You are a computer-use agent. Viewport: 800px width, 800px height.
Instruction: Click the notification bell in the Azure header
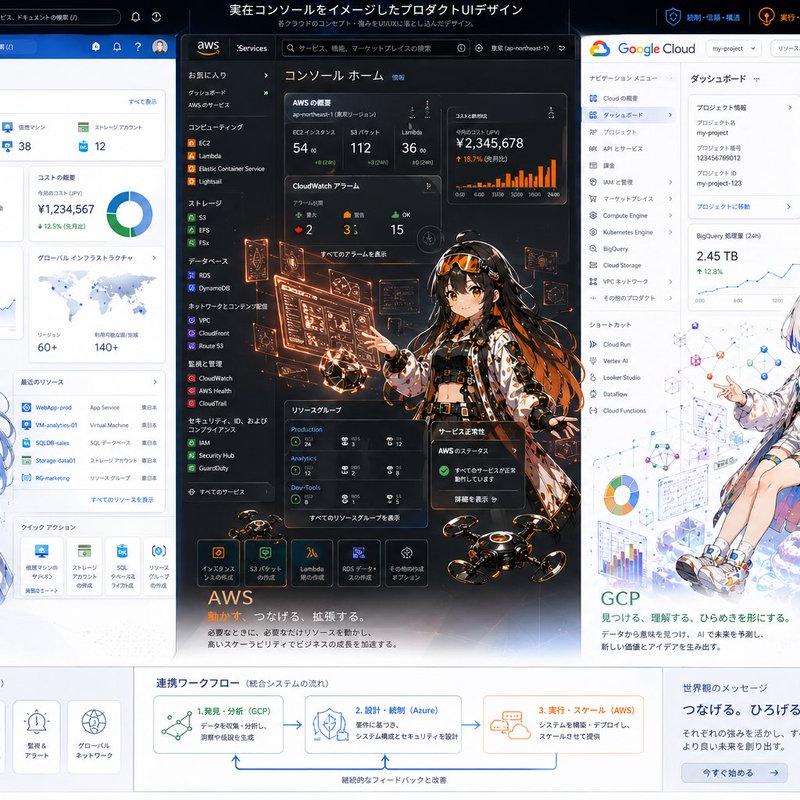click(117, 46)
